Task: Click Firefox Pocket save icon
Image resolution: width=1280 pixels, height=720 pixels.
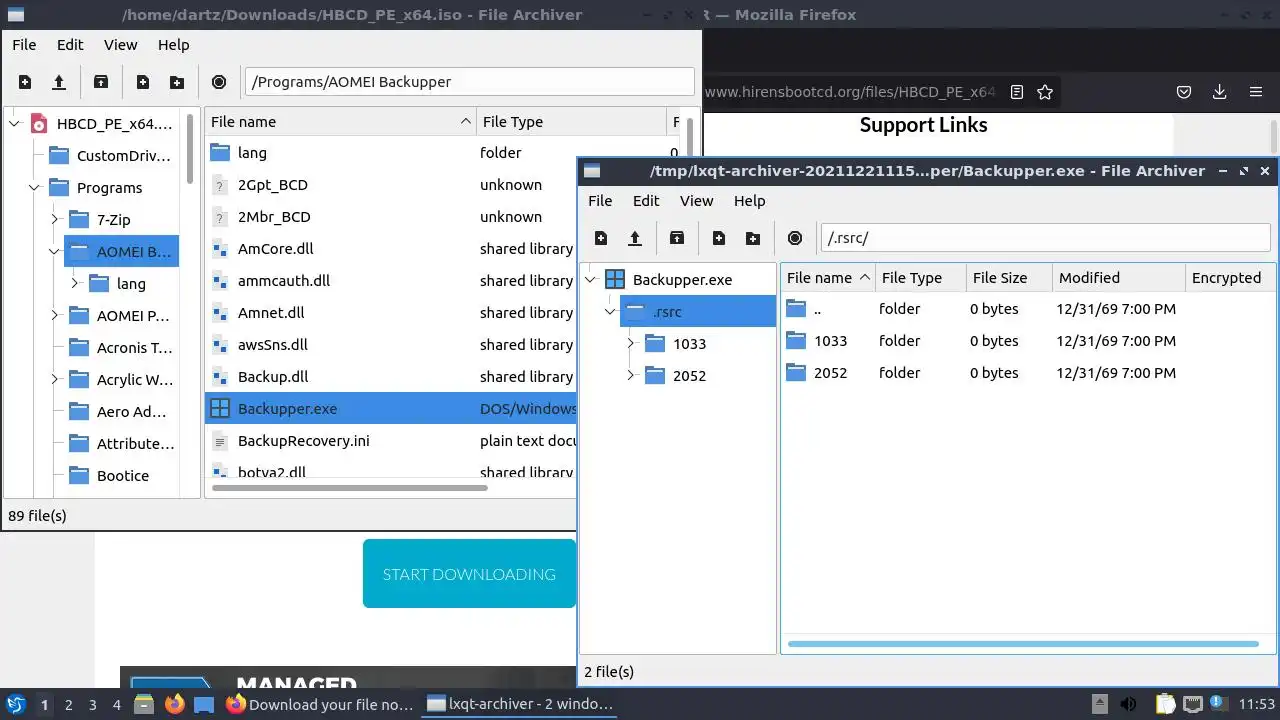Action: (x=1184, y=92)
